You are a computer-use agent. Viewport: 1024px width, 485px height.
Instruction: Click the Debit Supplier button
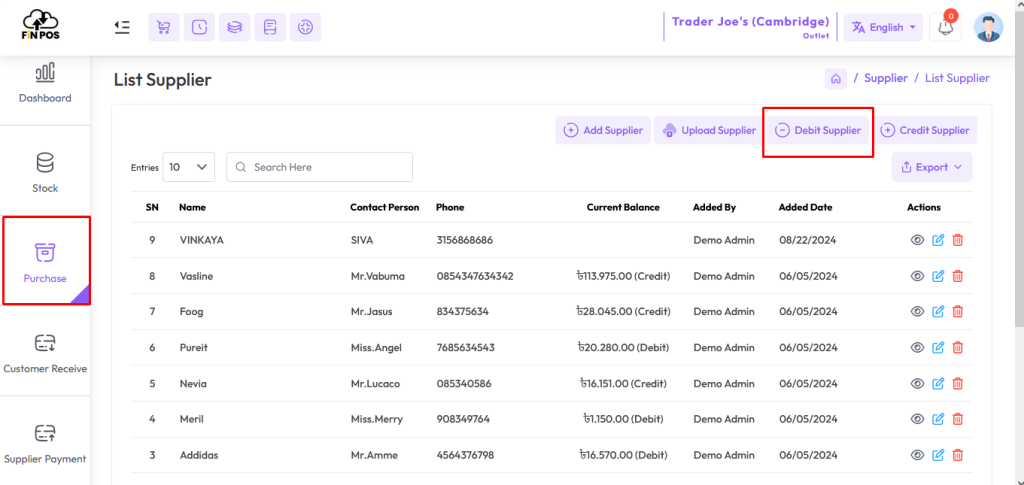coord(818,131)
